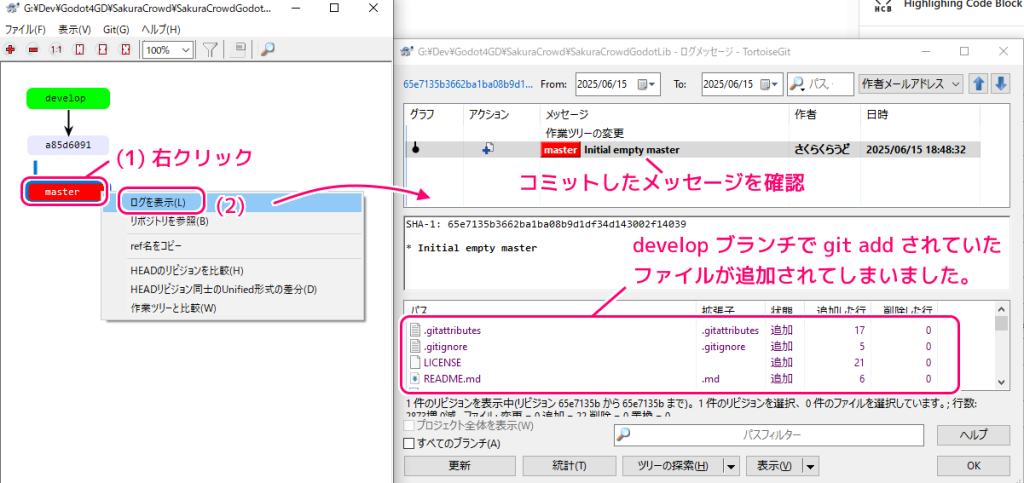Viewport: 1024px width, 483px height.
Task: Select the 'Initial empty master' commit message
Action: pos(632,150)
